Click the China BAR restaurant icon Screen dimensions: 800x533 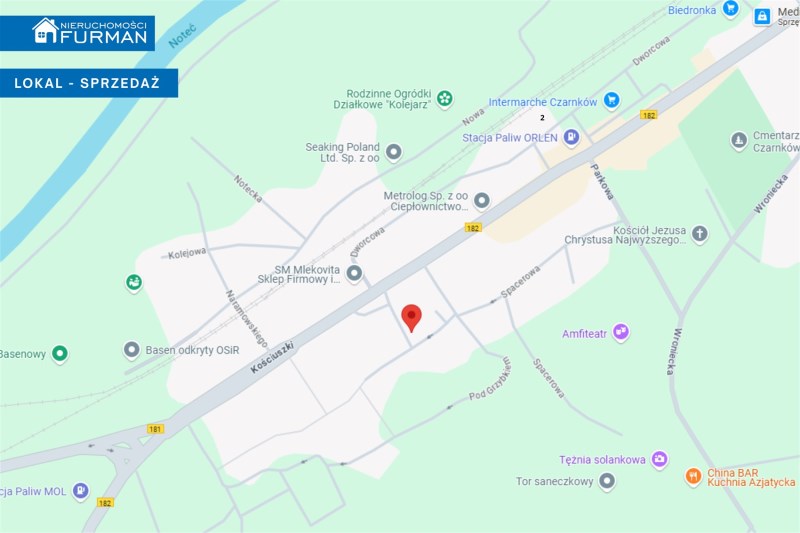tap(693, 476)
